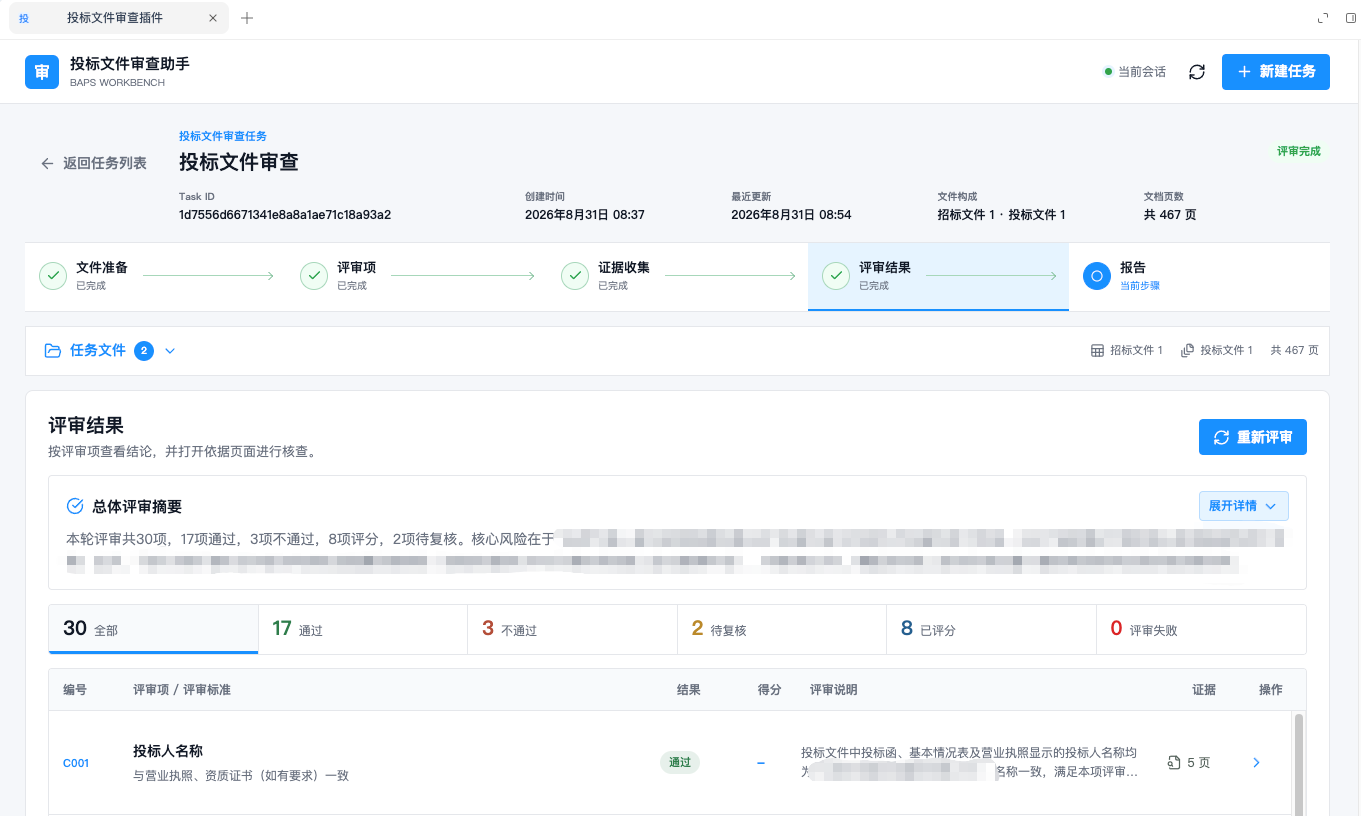Go to the 报告 step
Viewport: 1361px width, 816px height.
pyautogui.click(x=1199, y=277)
